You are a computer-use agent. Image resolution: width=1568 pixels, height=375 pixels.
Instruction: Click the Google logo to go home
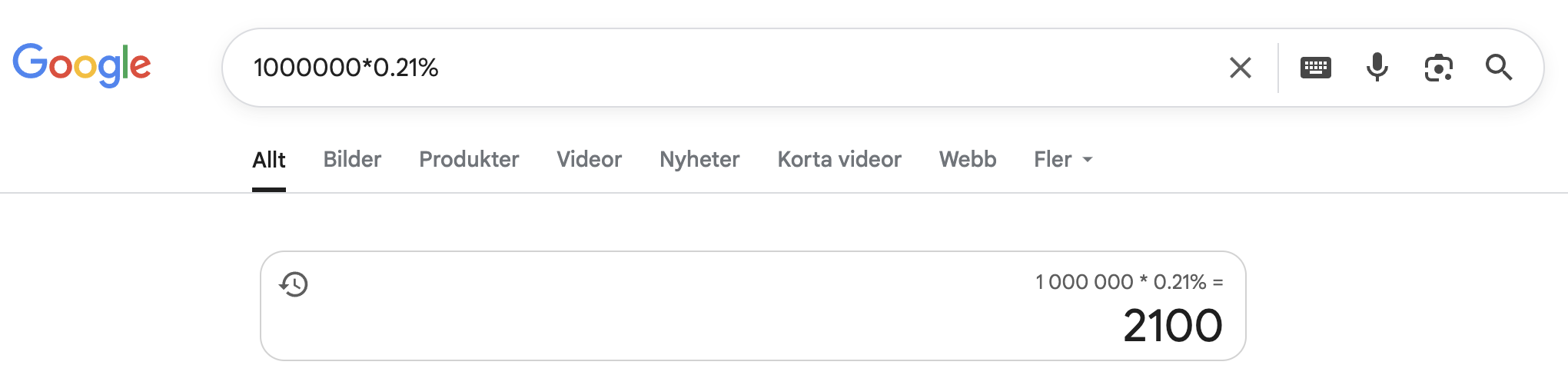pos(81,65)
